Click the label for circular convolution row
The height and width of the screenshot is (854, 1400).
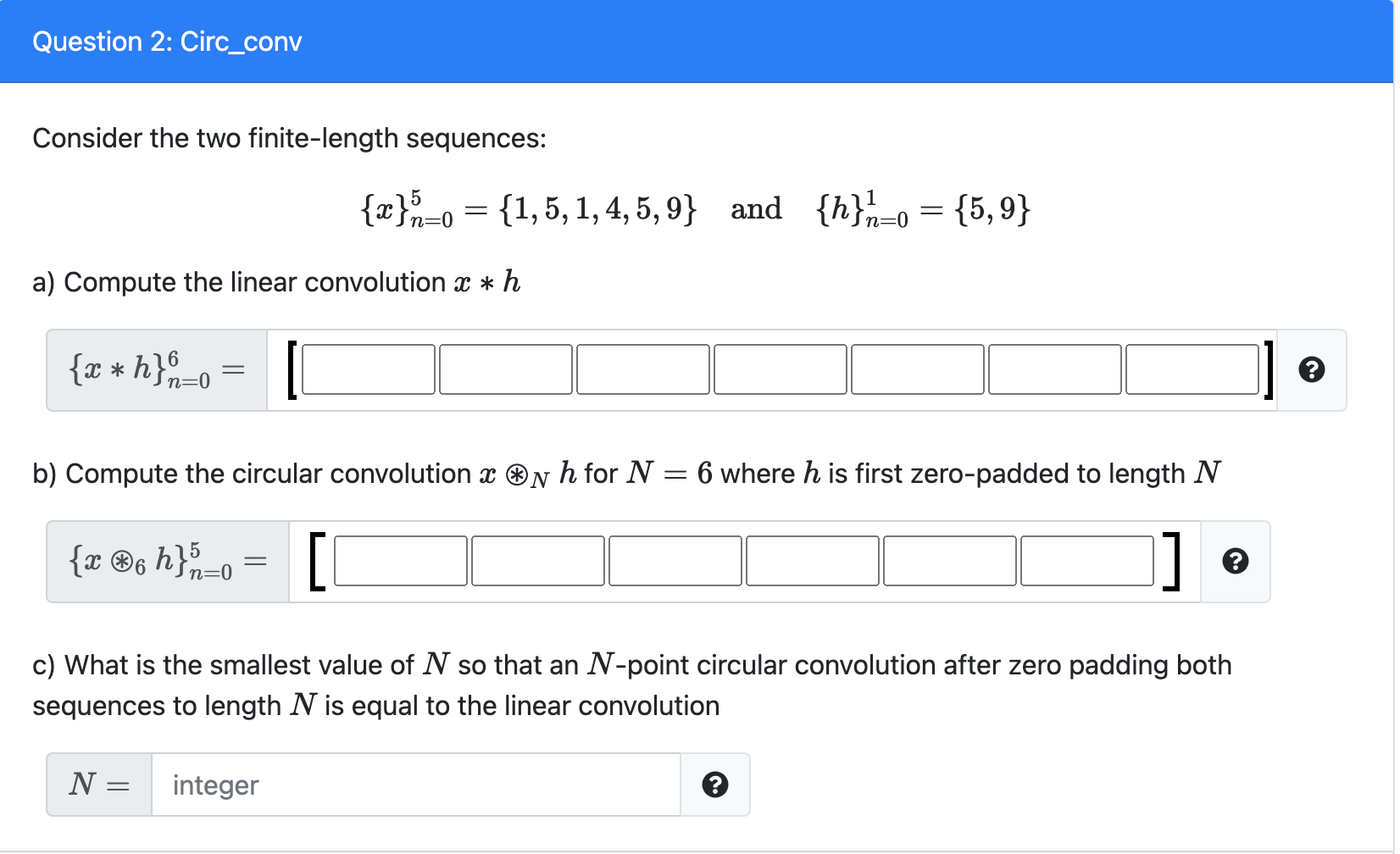click(166, 561)
